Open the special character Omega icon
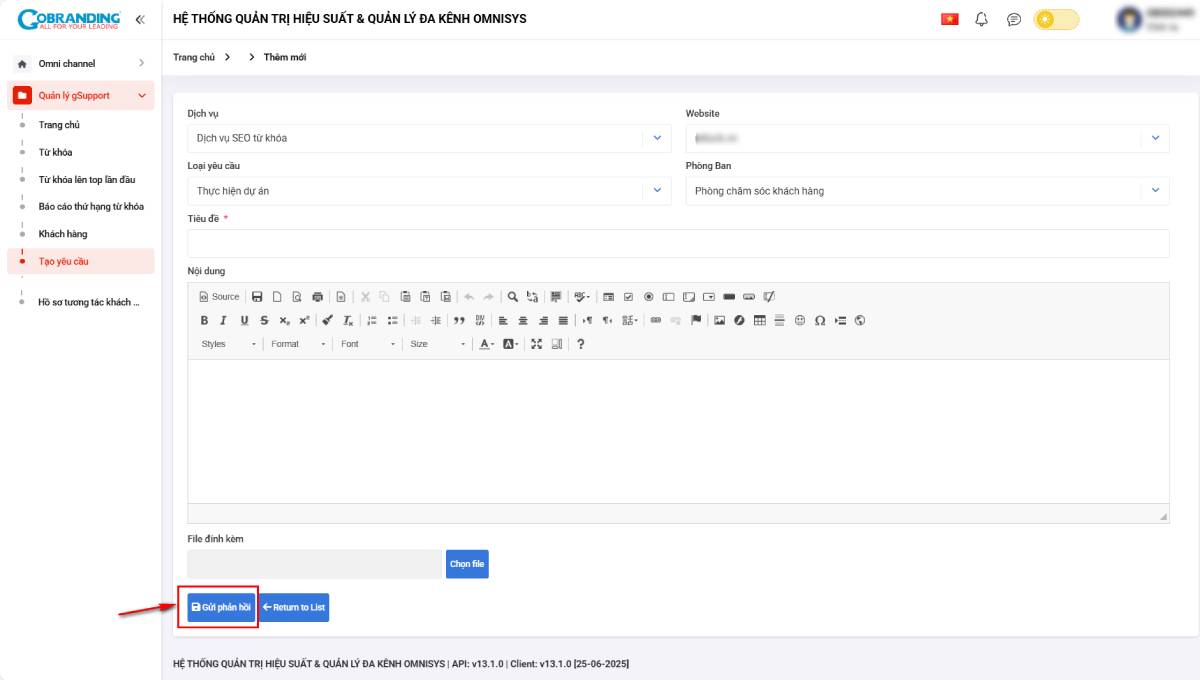The image size is (1200, 680). tap(820, 321)
